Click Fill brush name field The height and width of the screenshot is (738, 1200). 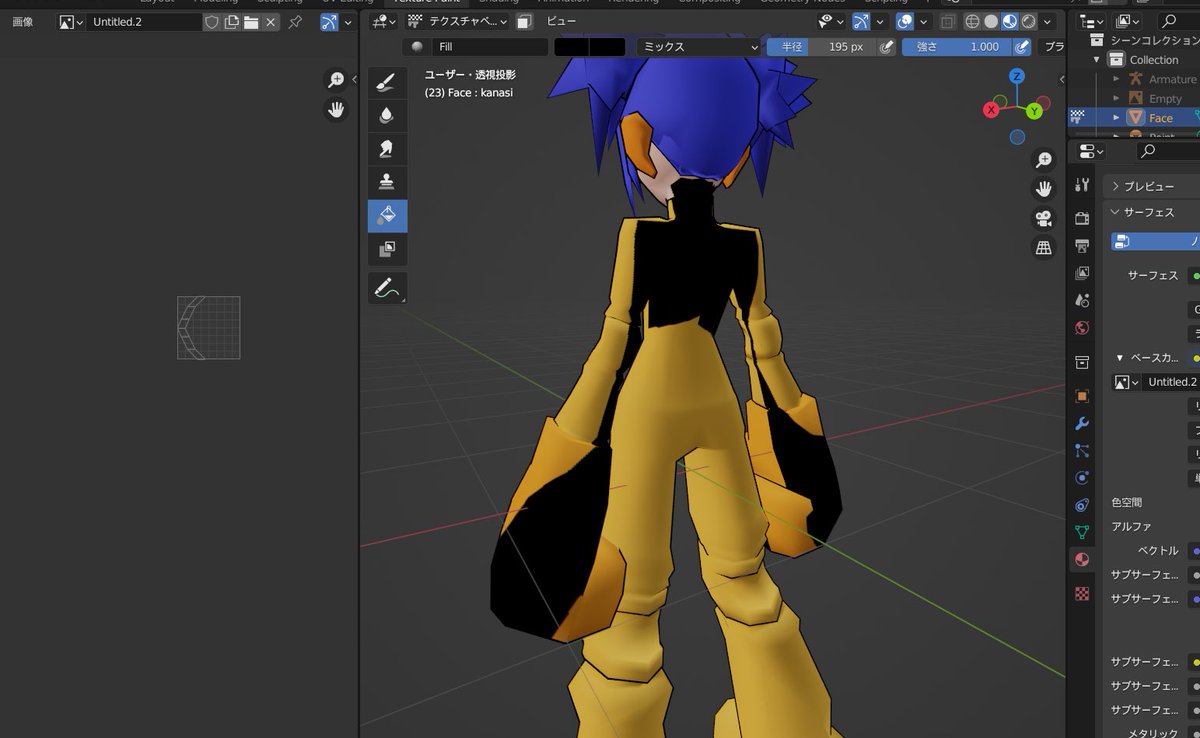(490, 47)
